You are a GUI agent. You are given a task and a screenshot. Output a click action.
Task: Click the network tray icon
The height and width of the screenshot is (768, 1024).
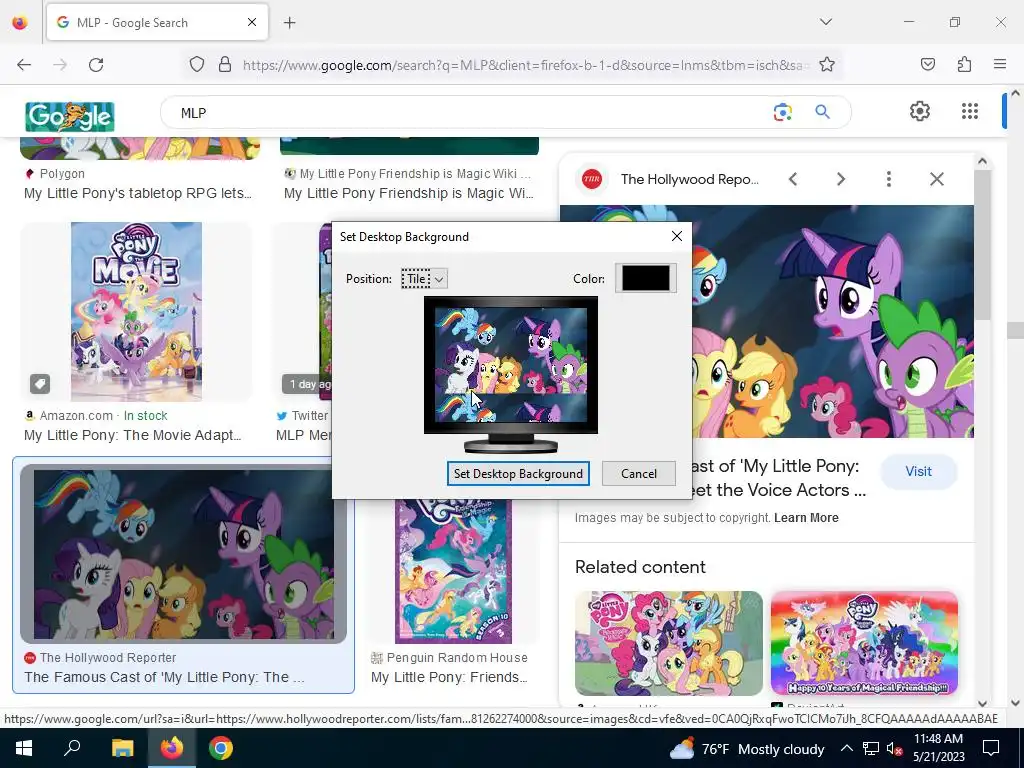coord(871,748)
